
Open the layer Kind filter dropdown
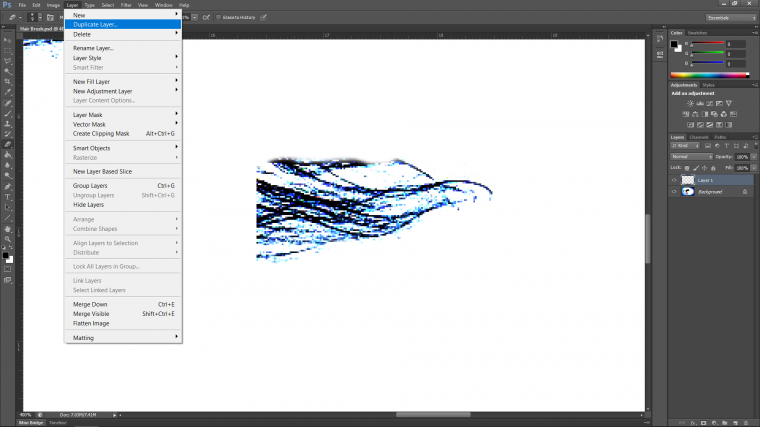[x=685, y=146]
